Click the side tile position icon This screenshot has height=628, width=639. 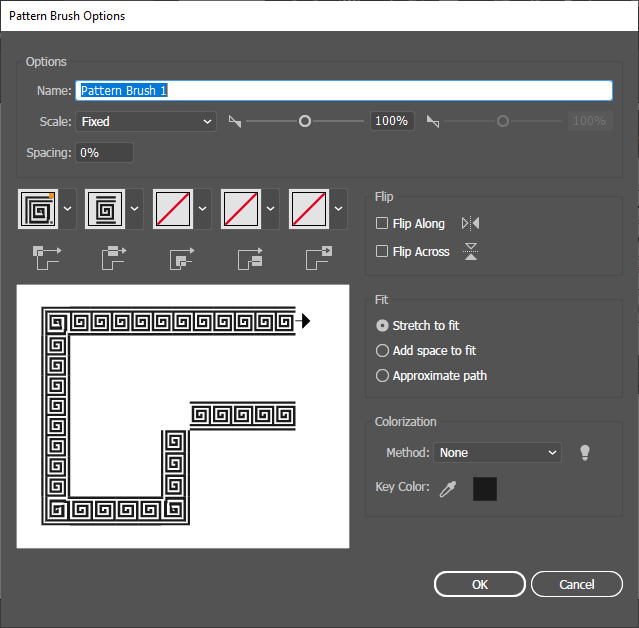[x=114, y=258]
